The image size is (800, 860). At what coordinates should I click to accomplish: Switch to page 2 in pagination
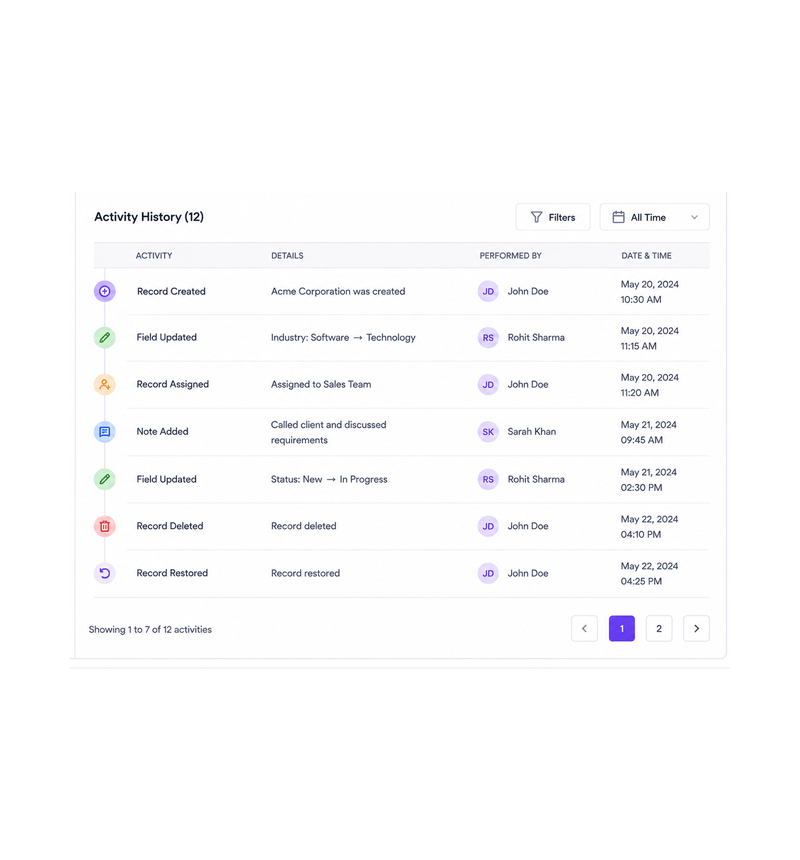(659, 629)
